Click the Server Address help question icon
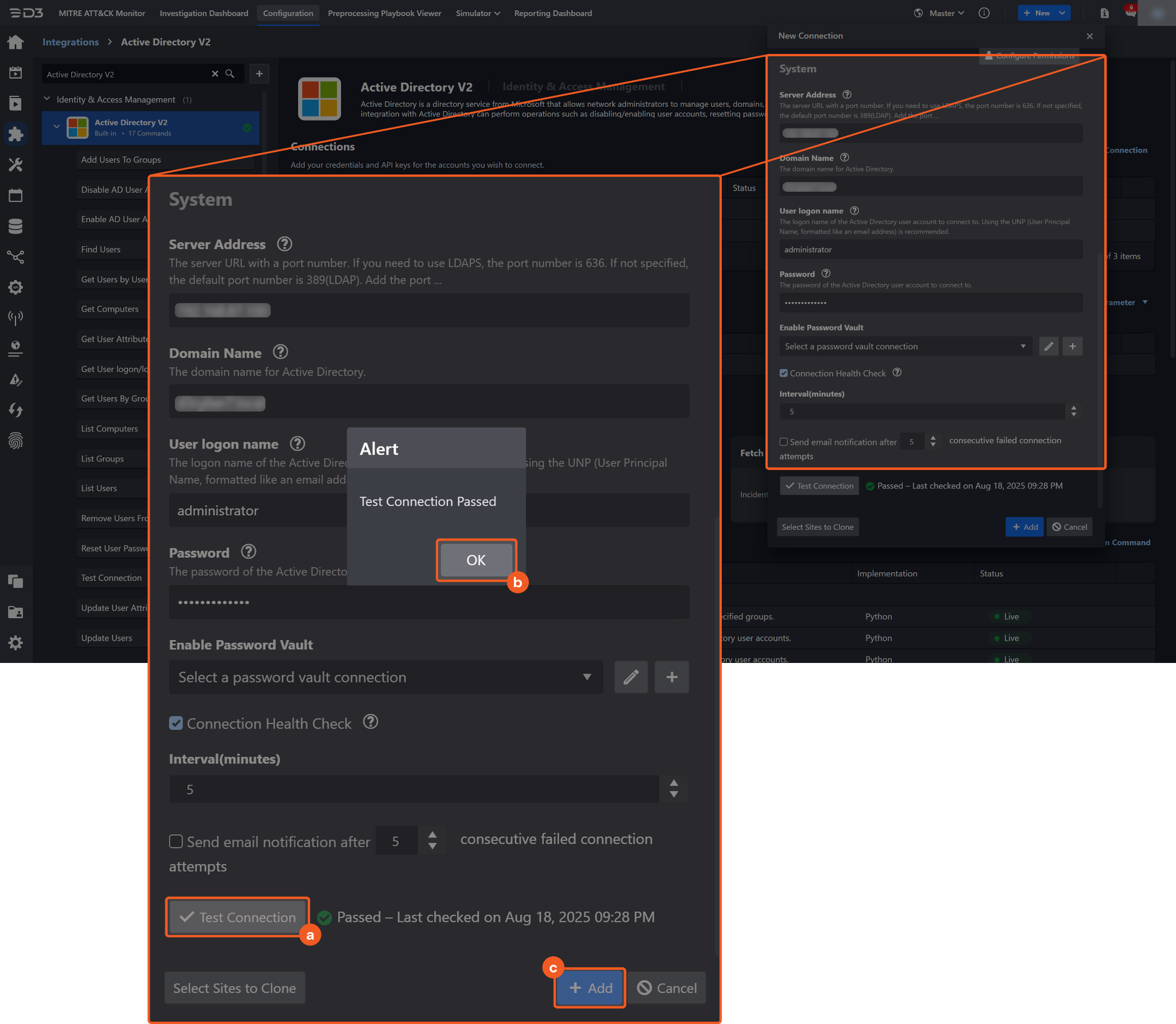The height and width of the screenshot is (1024, 1176). click(x=284, y=244)
